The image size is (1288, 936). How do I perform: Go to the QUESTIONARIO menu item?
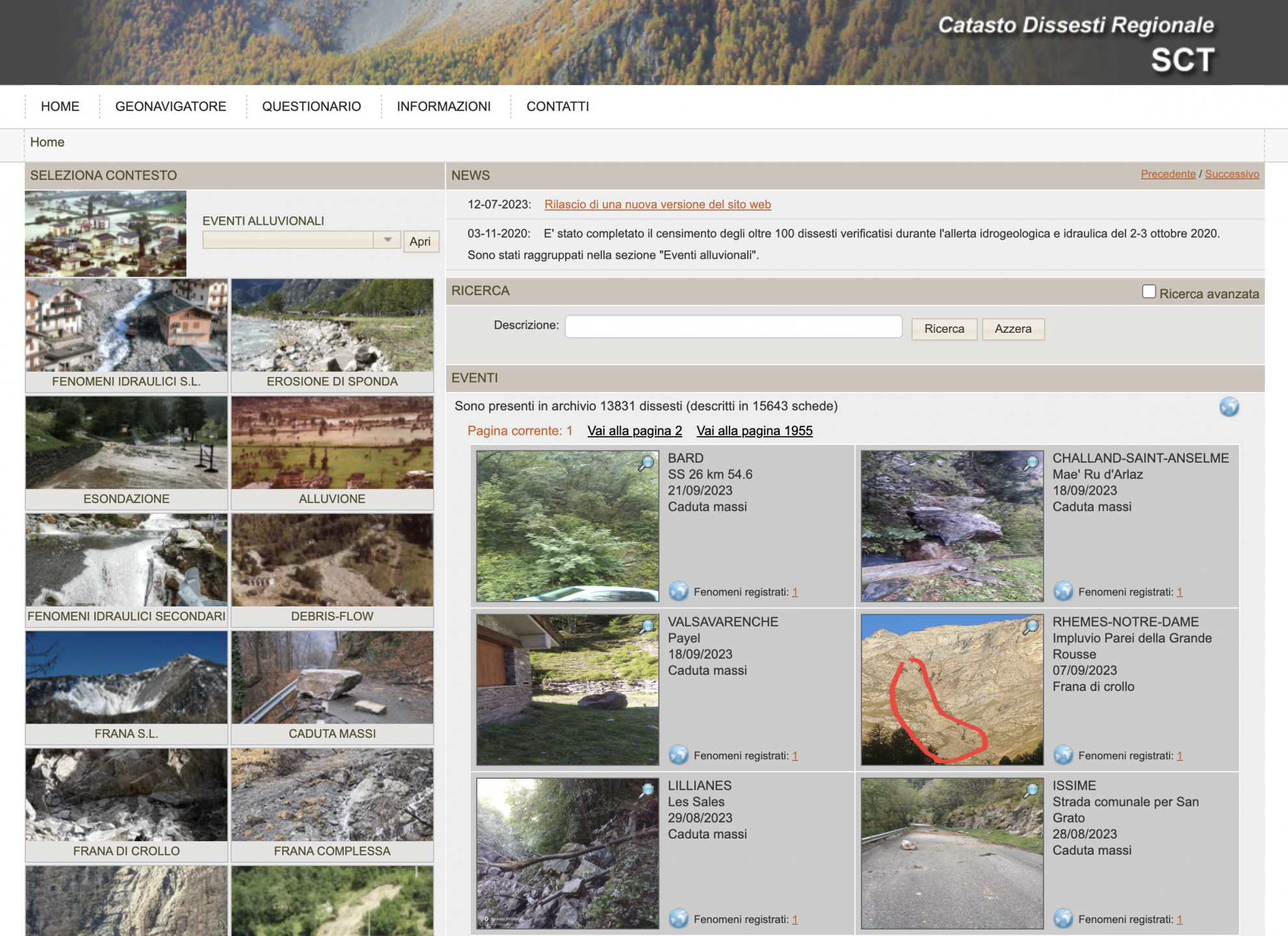click(x=311, y=106)
